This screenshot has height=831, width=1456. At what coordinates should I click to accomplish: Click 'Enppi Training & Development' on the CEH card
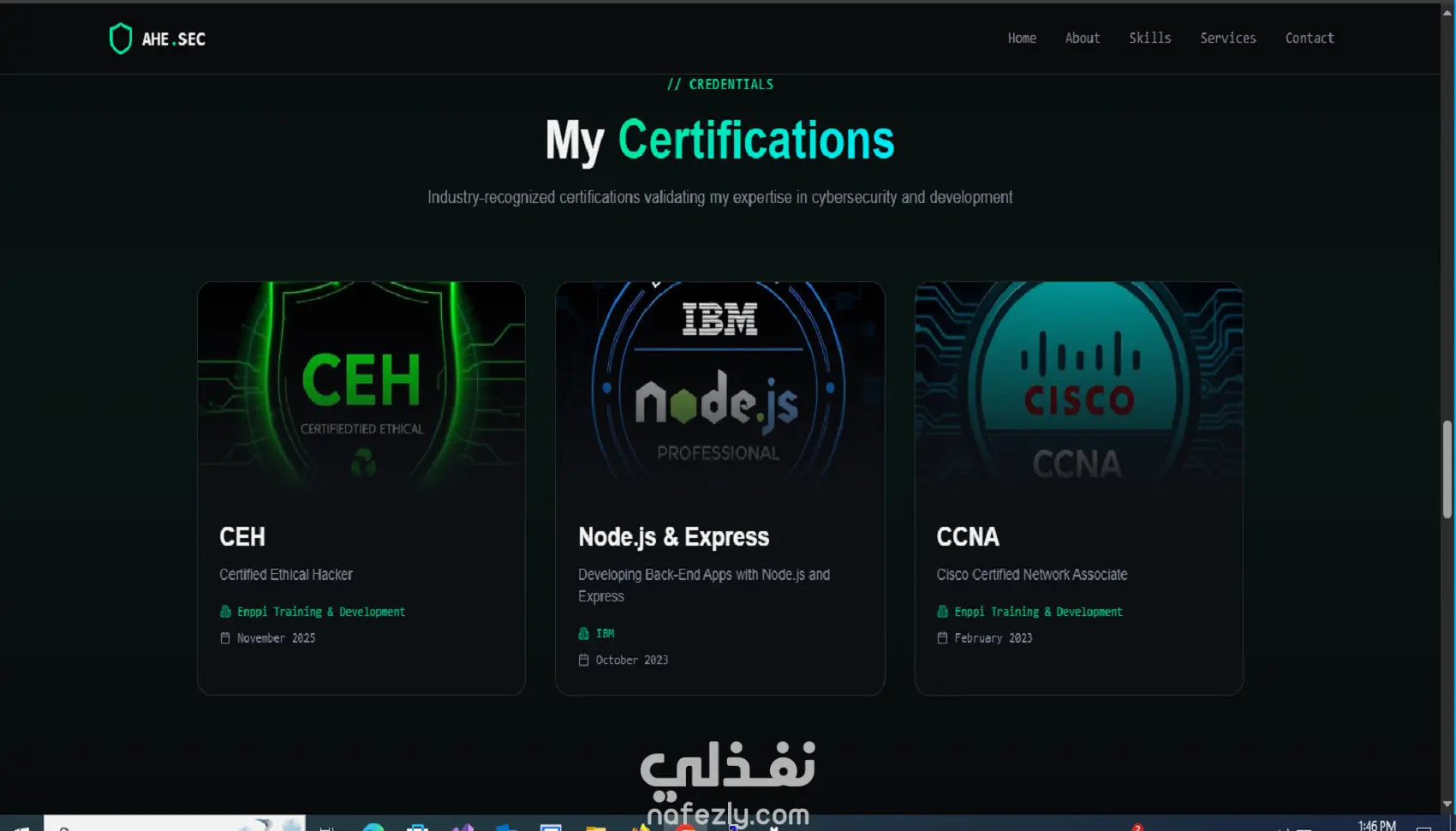(x=321, y=612)
